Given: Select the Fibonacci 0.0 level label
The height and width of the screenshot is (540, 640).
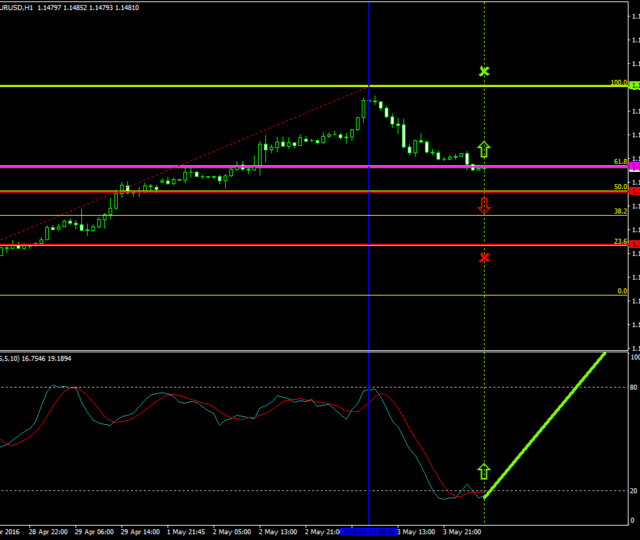Looking at the screenshot, I should [x=622, y=291].
